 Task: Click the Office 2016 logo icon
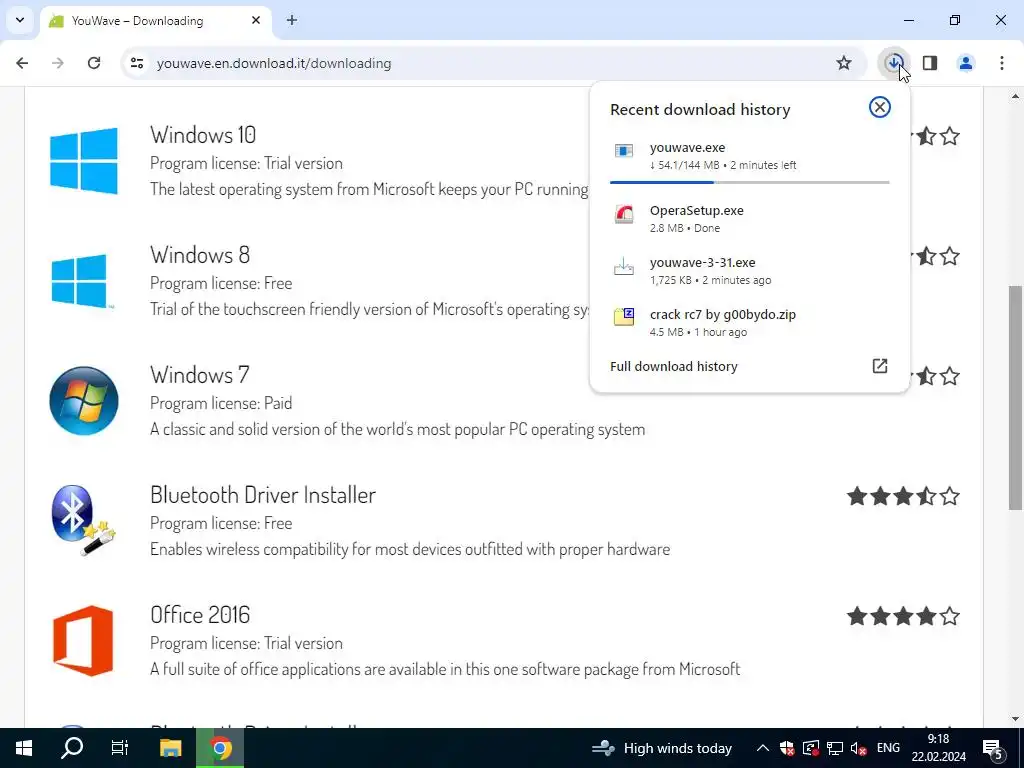pyautogui.click(x=83, y=641)
